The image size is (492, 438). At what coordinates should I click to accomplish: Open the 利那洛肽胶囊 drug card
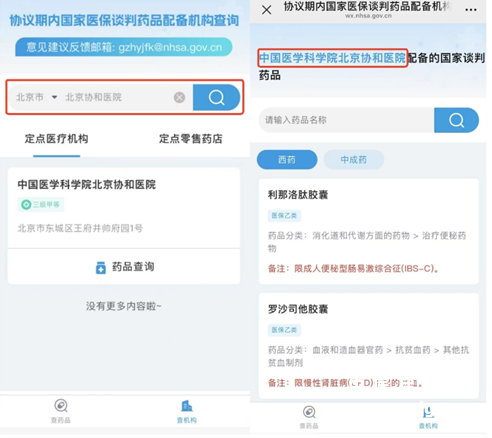click(369, 232)
